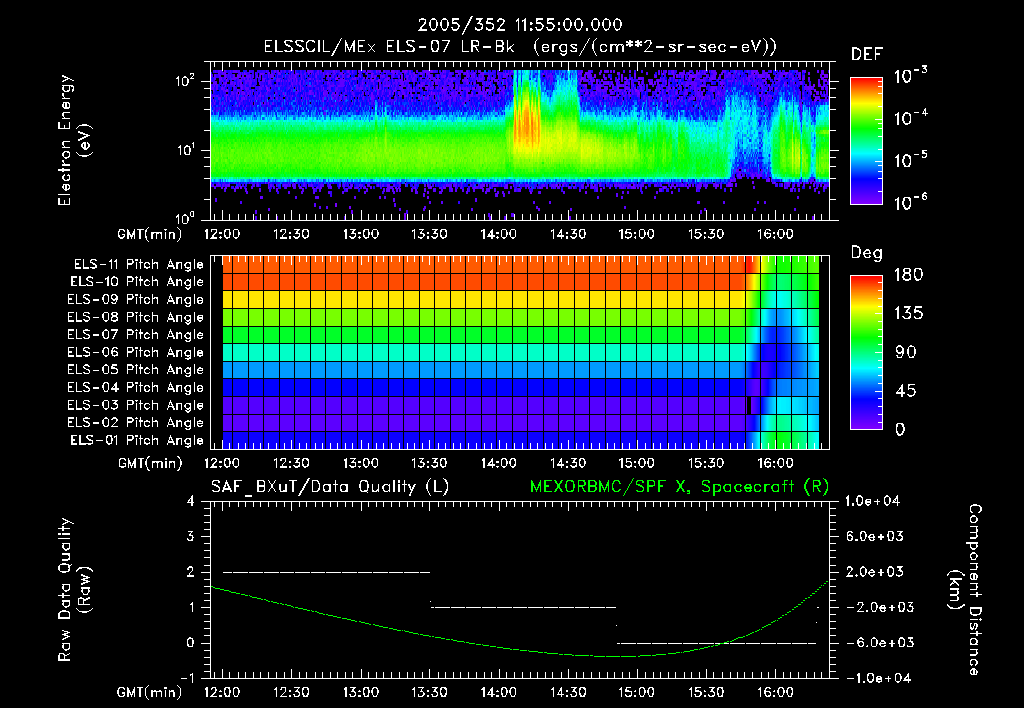Click the data quality line at level 2
1024x708 pixels.
pos(327,572)
